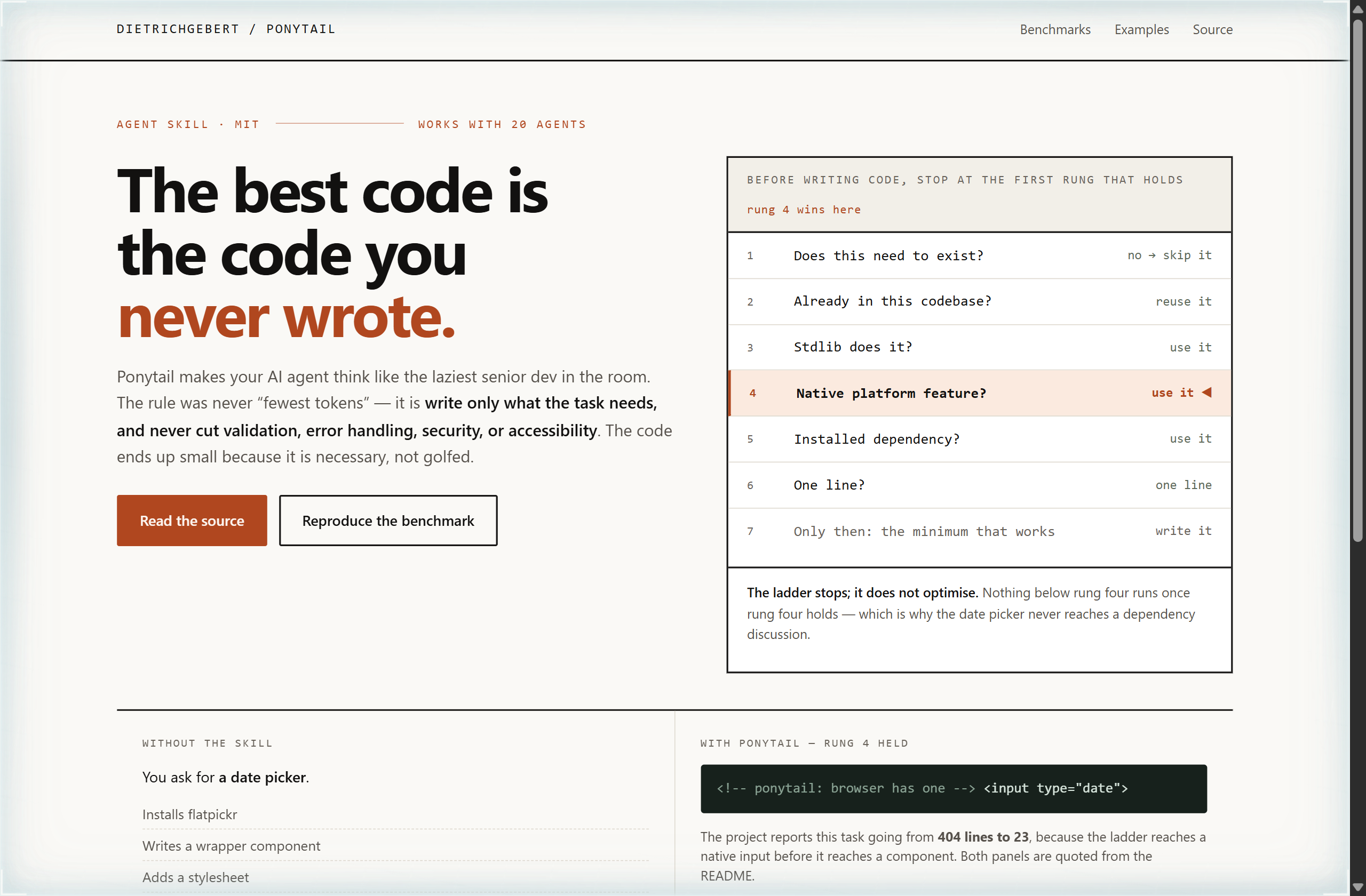
Task: Click 'Writes a wrapper component' list row
Action: [395, 845]
